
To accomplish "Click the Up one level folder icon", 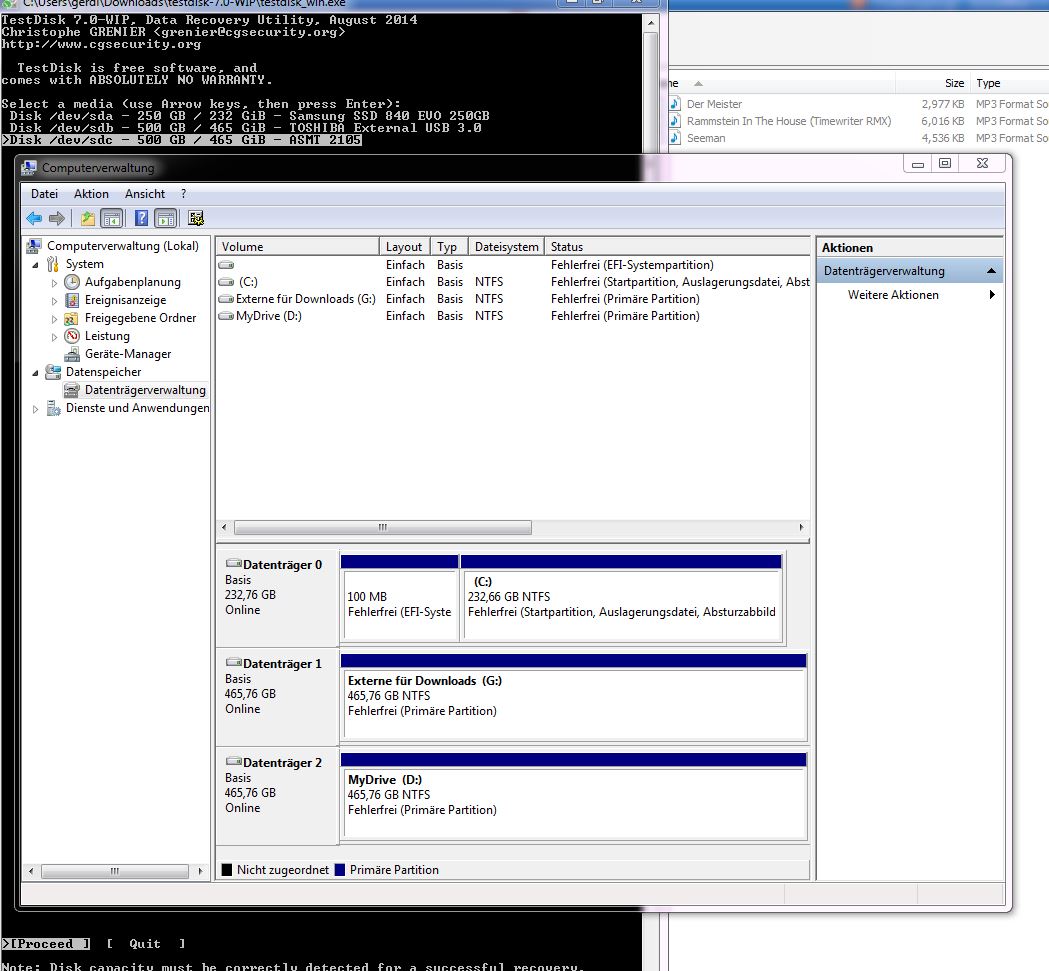I will 88,218.
